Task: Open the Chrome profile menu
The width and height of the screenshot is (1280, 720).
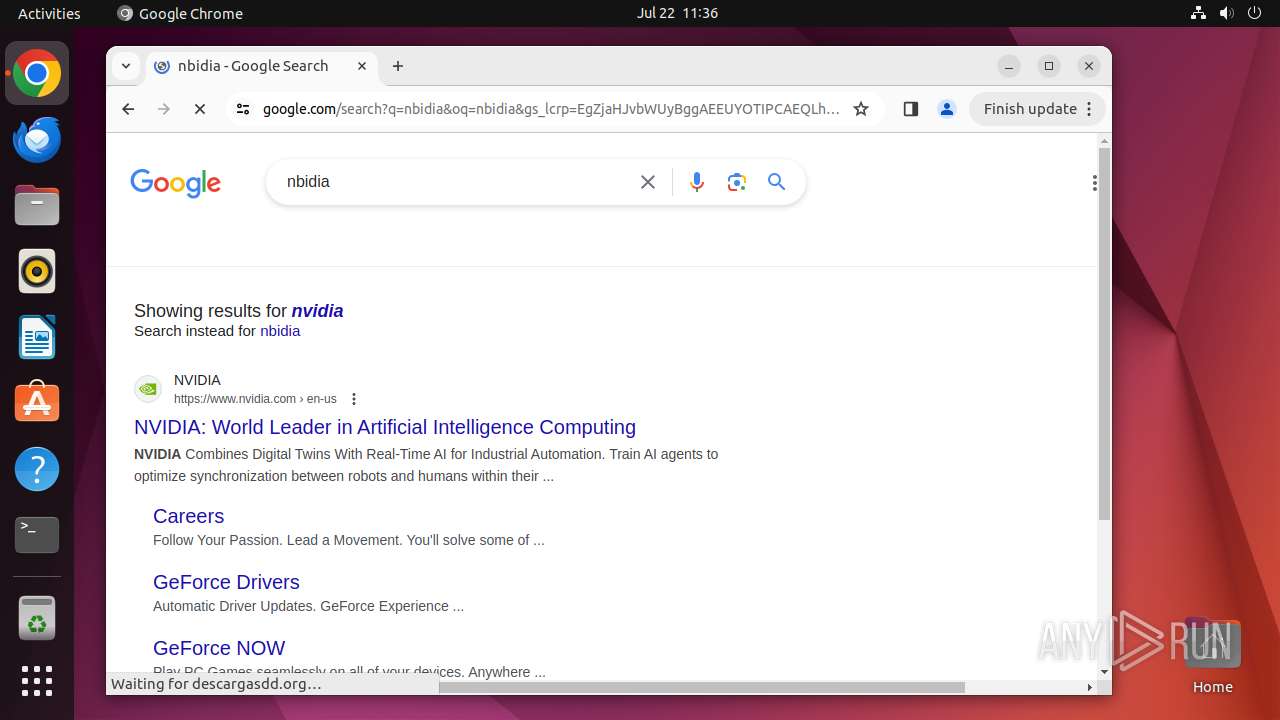Action: tap(947, 109)
